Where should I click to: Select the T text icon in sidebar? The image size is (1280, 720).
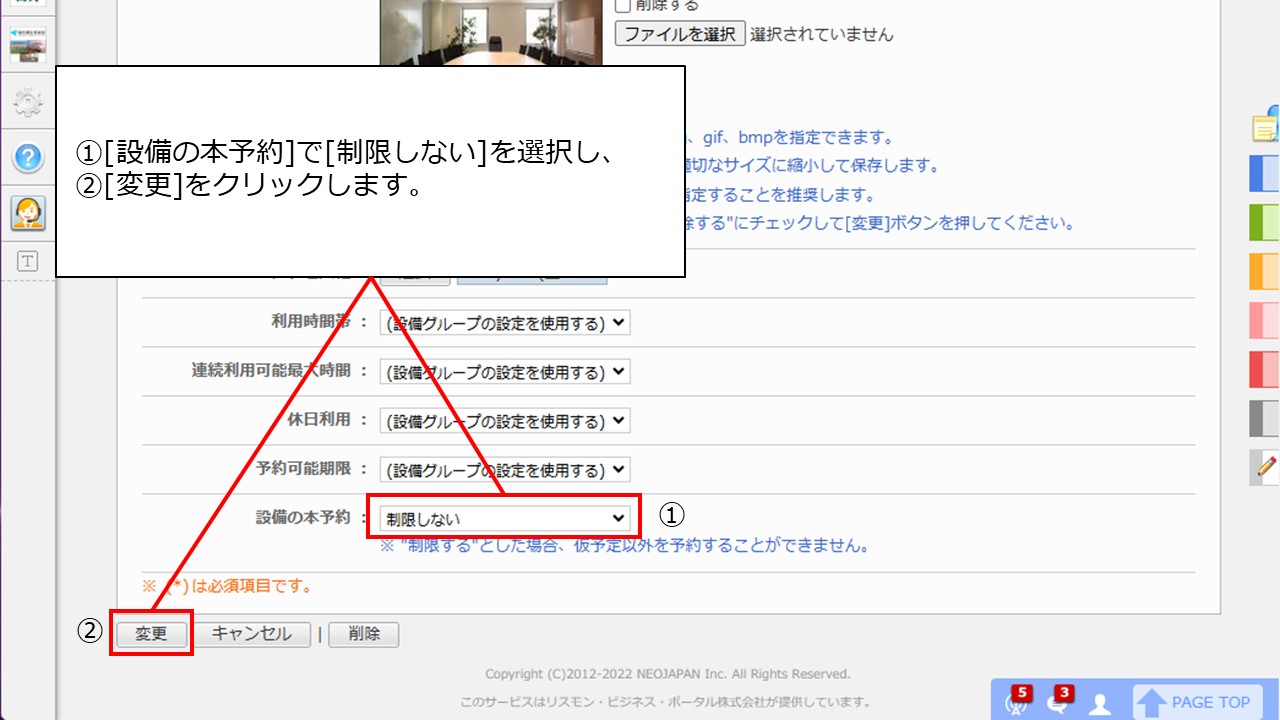(x=28, y=261)
